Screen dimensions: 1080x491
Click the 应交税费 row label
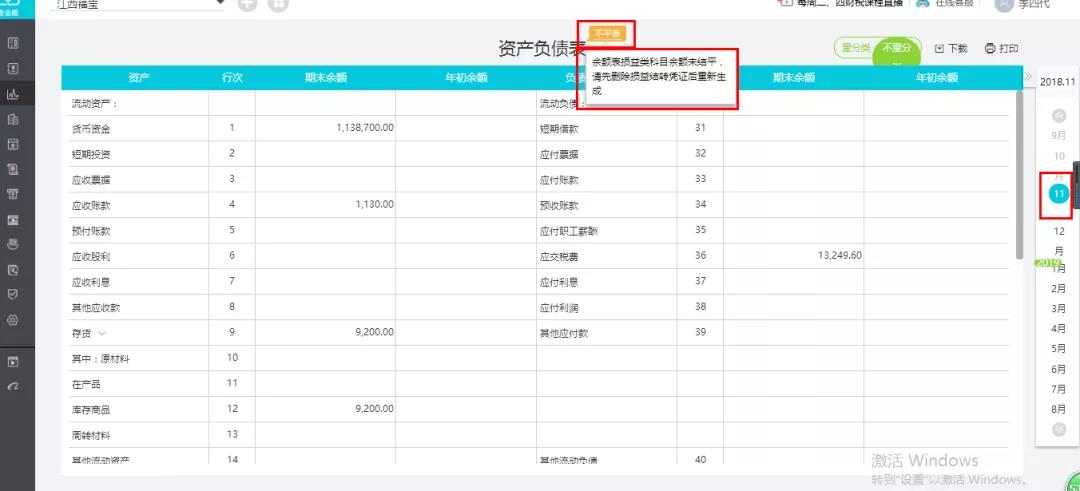pyautogui.click(x=559, y=257)
